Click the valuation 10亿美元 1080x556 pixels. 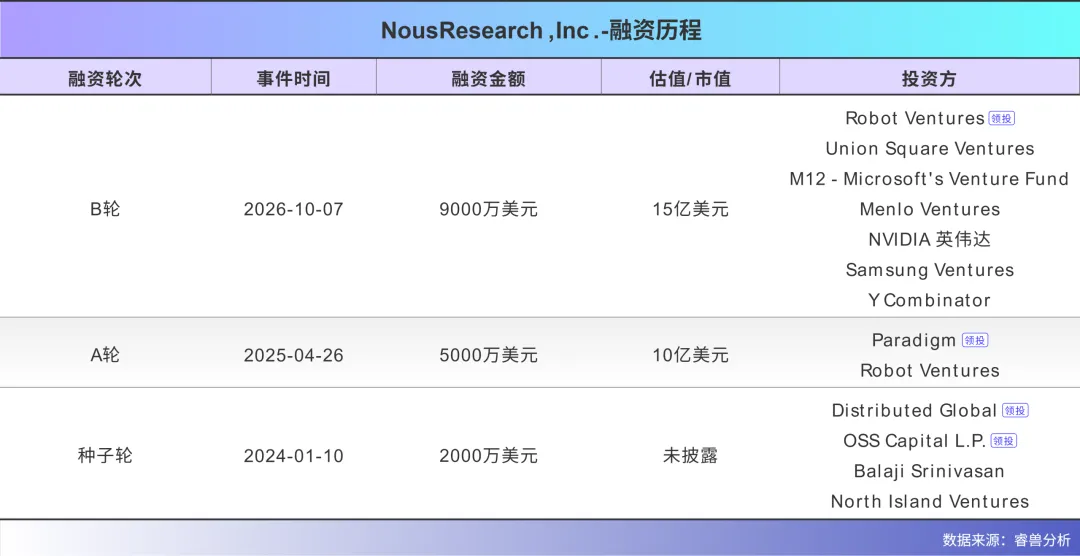690,356
